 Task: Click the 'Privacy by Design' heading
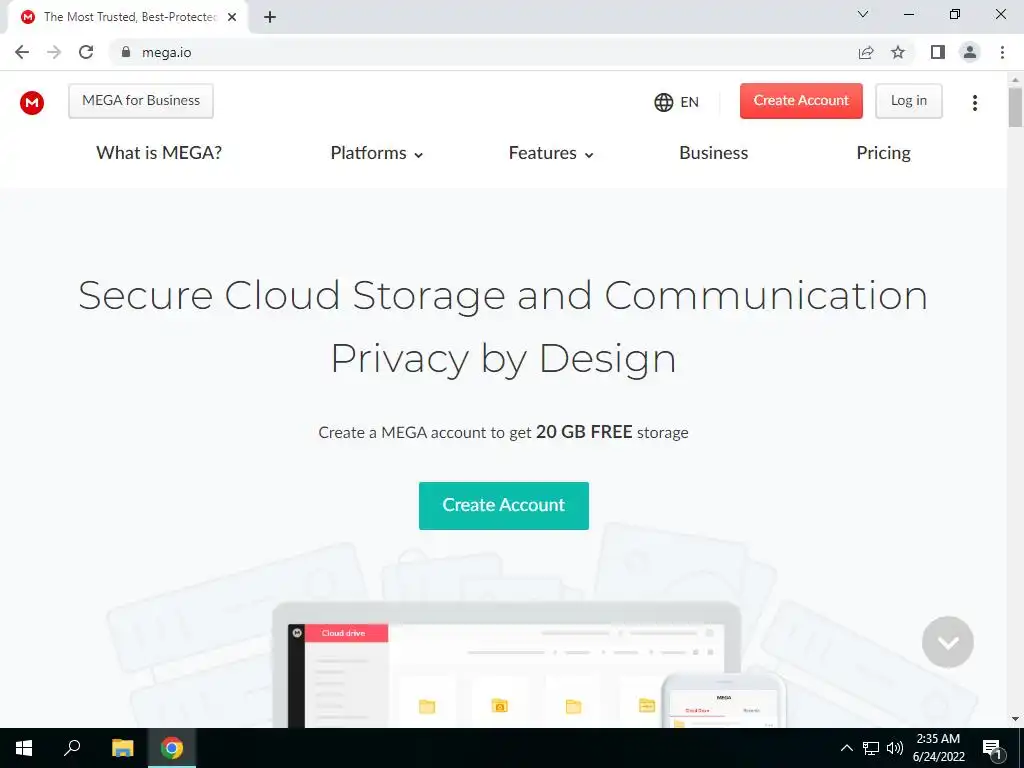coord(503,359)
